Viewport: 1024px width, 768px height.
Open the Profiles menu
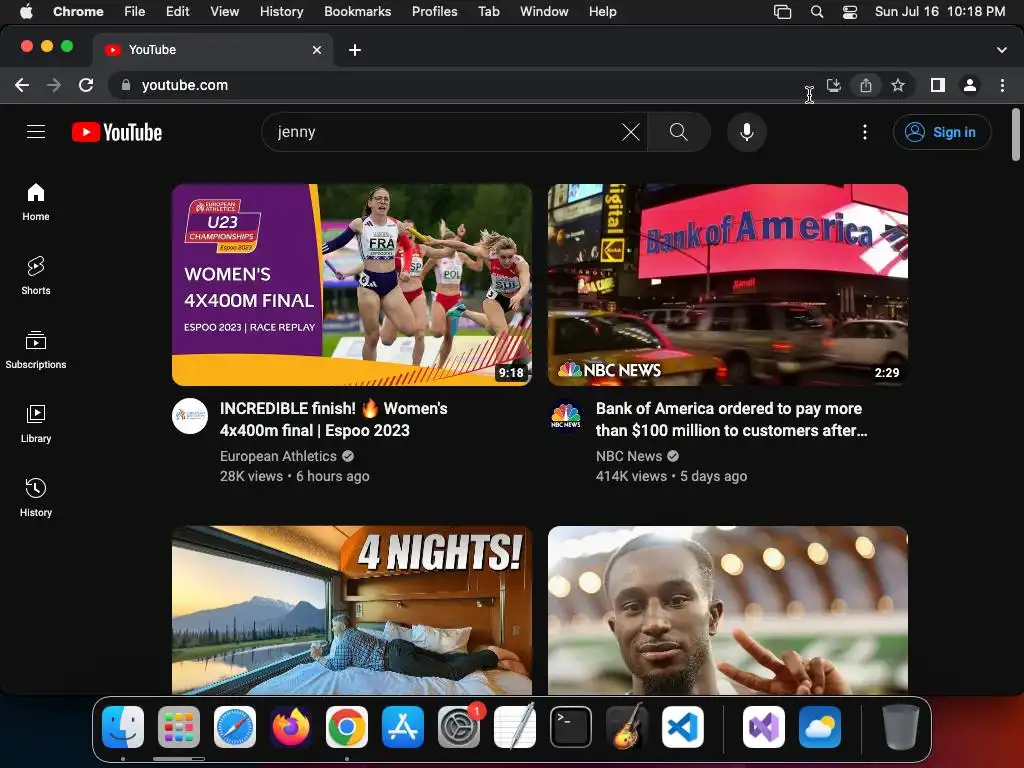(x=434, y=11)
